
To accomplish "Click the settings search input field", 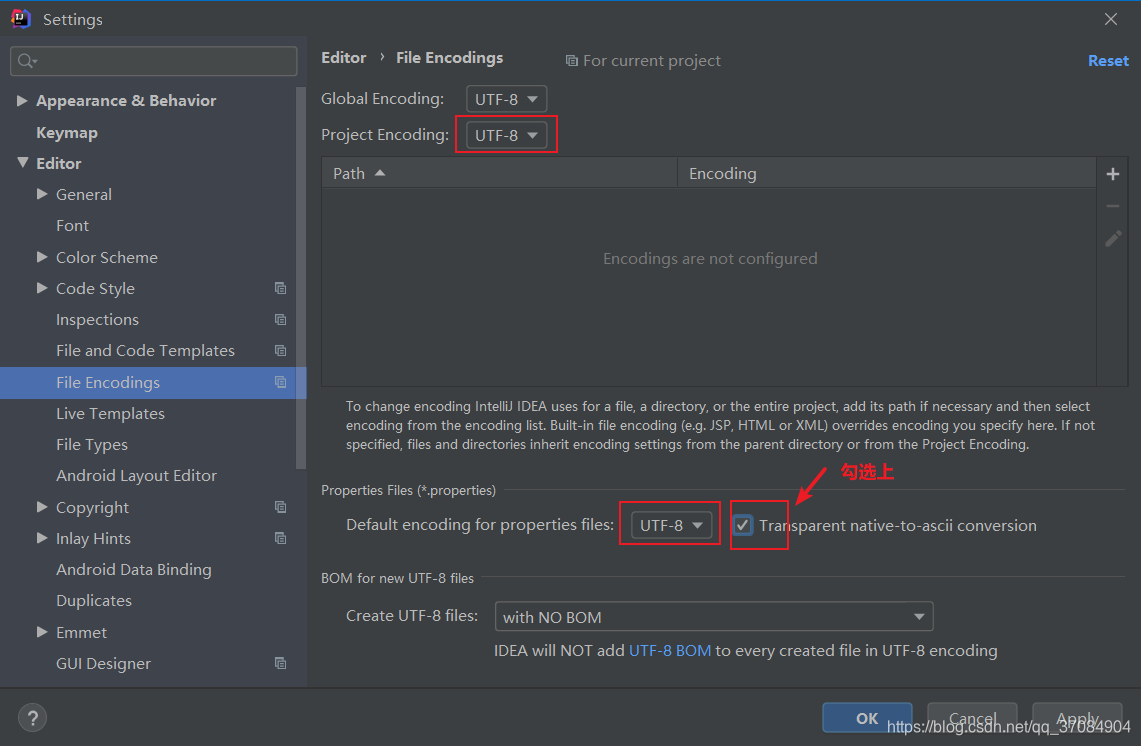I will click(x=154, y=61).
